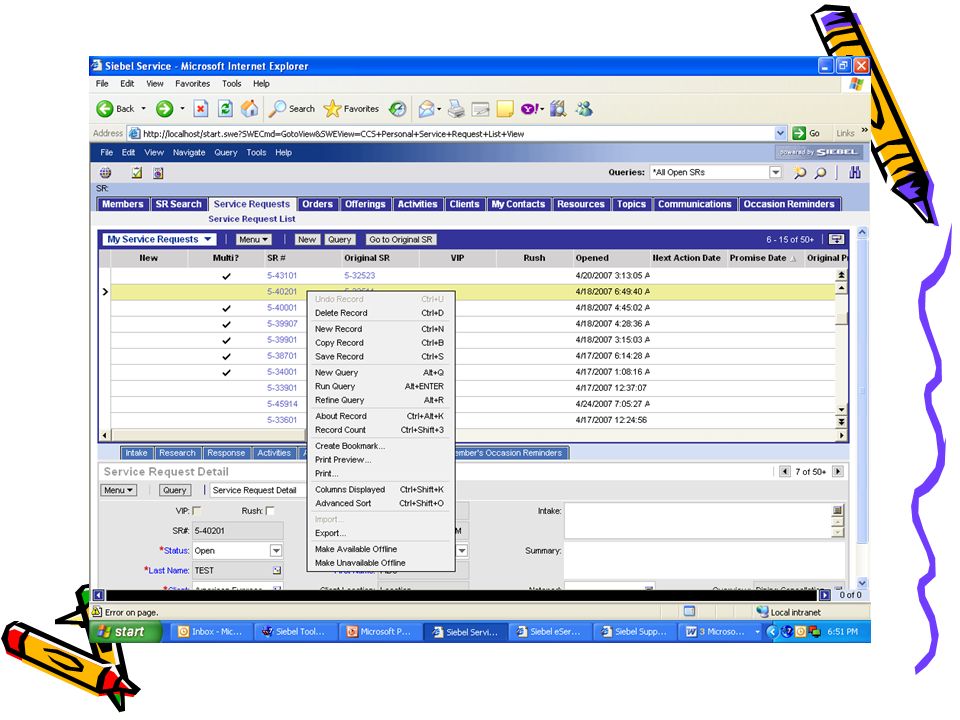The width and height of the screenshot is (960, 720).
Task: Click the page vertical scrollbar on right edge
Action: (x=862, y=407)
